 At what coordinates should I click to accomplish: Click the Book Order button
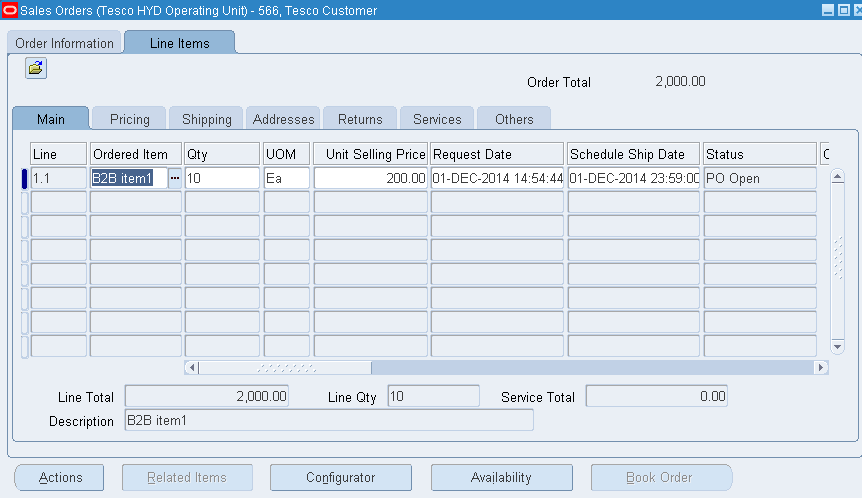[661, 477]
